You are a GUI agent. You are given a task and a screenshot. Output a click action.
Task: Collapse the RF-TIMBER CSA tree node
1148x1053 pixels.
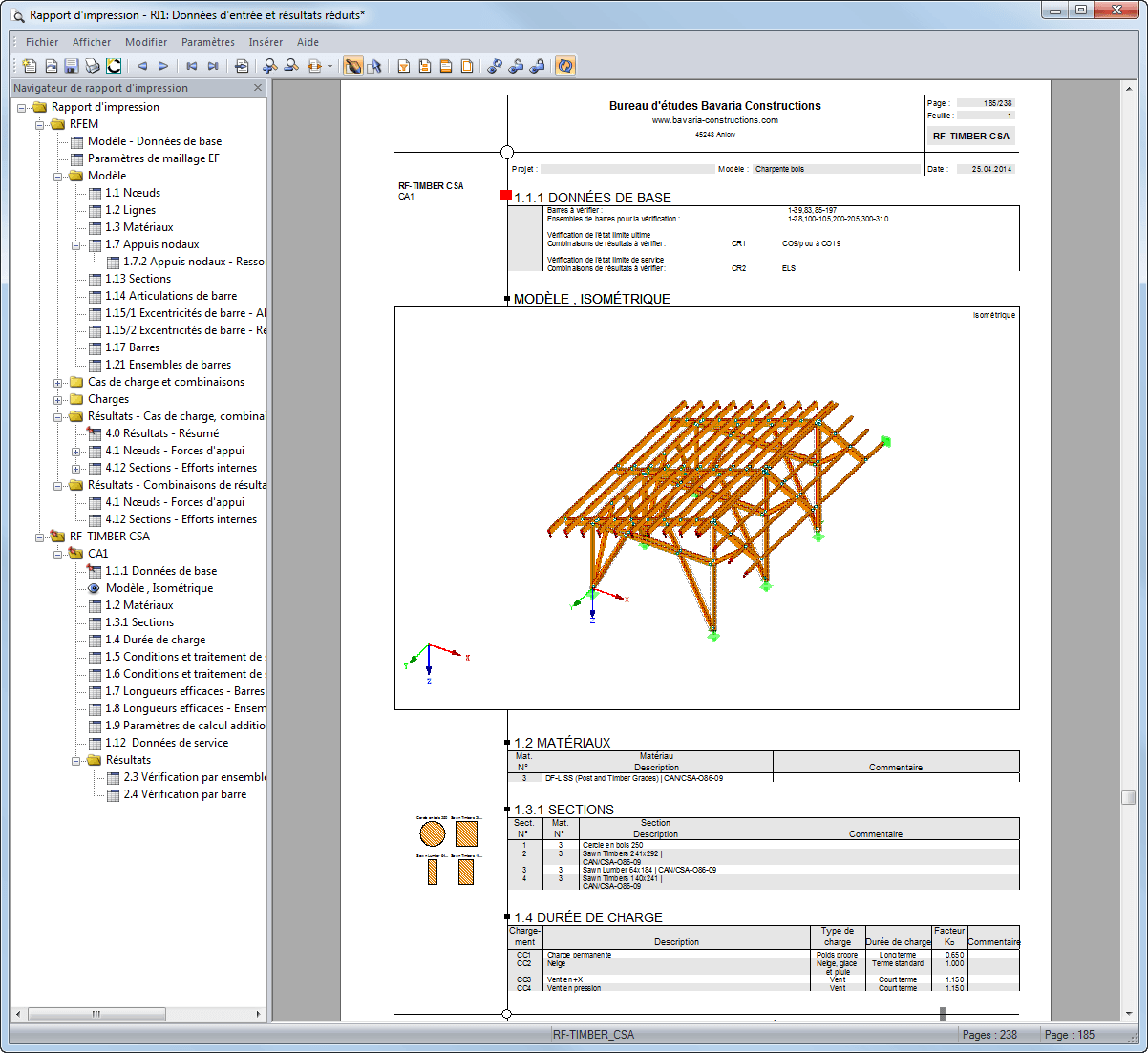tap(40, 537)
